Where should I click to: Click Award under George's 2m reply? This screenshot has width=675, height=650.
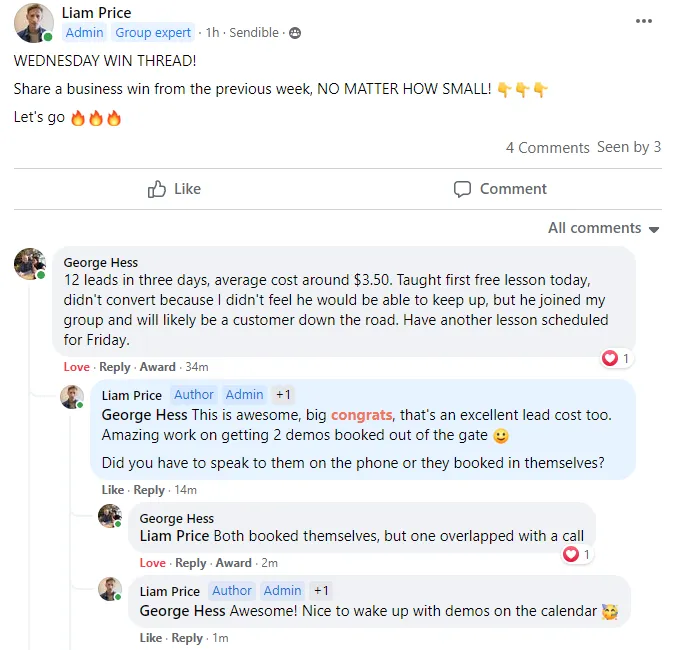click(x=234, y=563)
